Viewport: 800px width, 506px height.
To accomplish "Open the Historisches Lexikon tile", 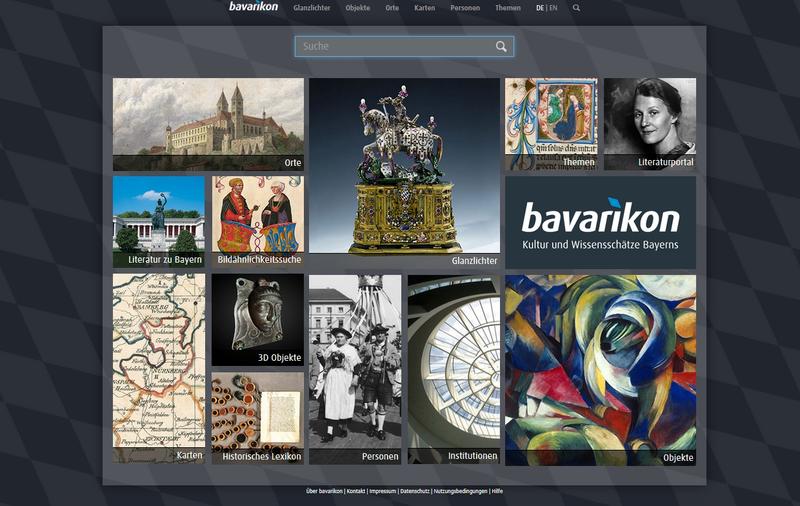I will pos(258,418).
